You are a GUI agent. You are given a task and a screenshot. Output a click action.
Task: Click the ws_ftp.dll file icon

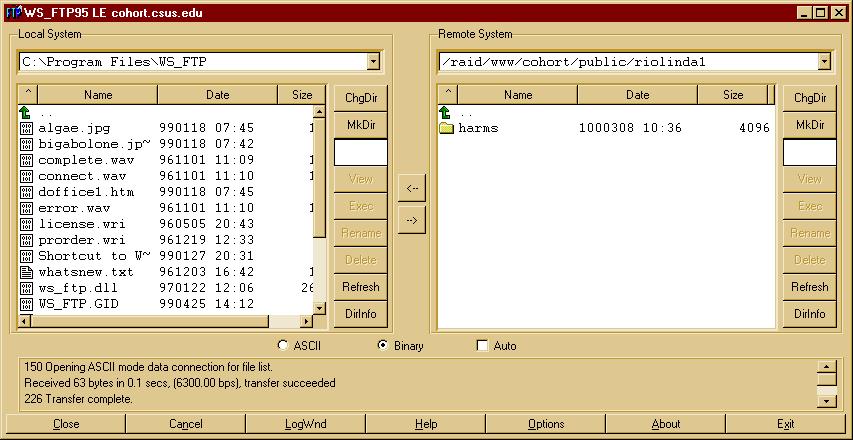pos(26,288)
